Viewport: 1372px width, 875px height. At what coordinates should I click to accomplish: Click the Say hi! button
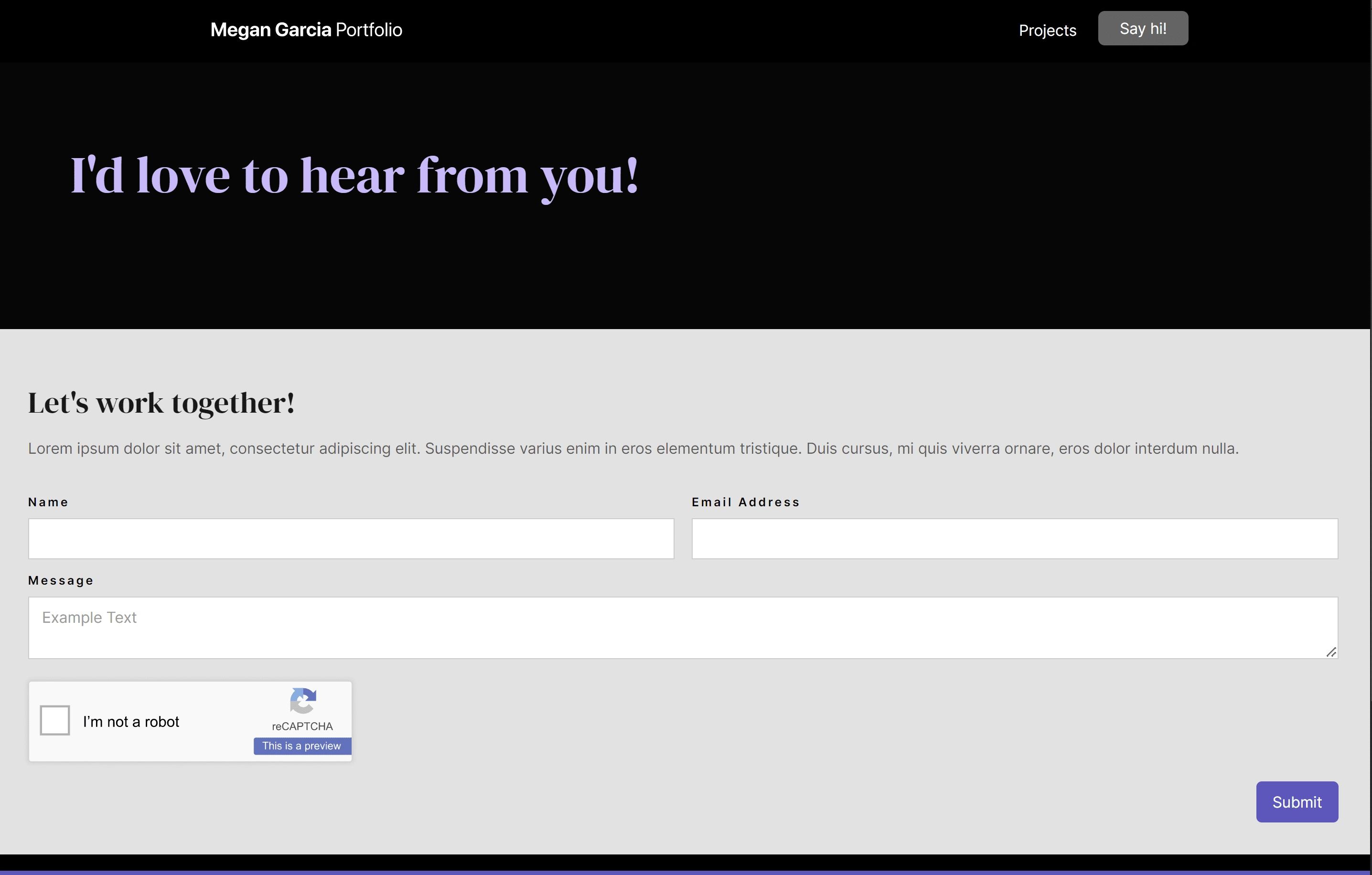[x=1143, y=29]
